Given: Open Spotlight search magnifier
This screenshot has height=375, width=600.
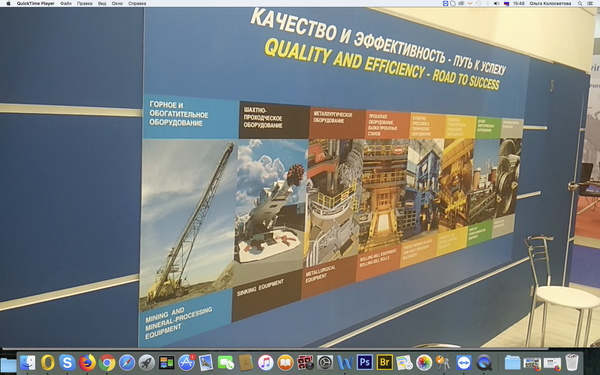Looking at the screenshot, I should 580,3.
